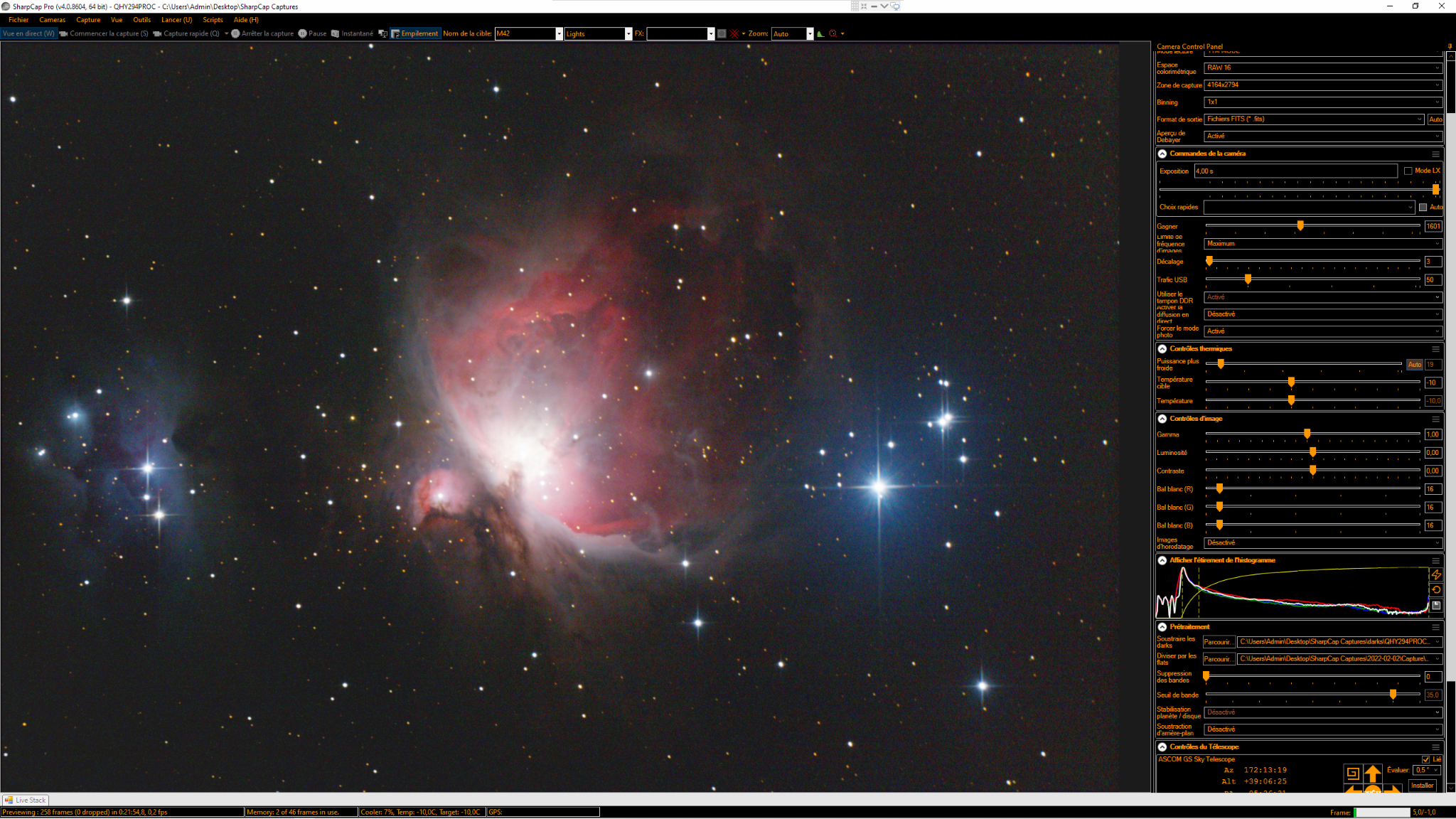
Task: Click Parcourir button for Soustraire les darks
Action: click(x=1219, y=642)
